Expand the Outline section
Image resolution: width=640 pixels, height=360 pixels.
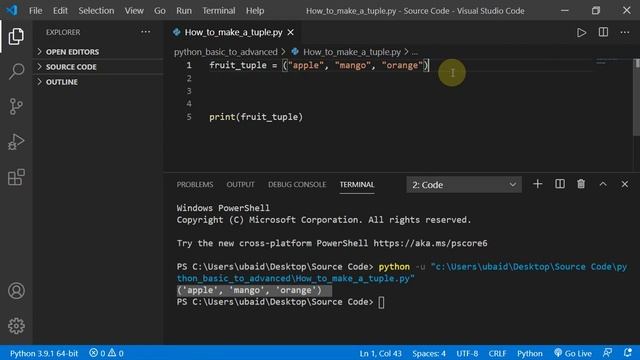click(x=98, y=82)
